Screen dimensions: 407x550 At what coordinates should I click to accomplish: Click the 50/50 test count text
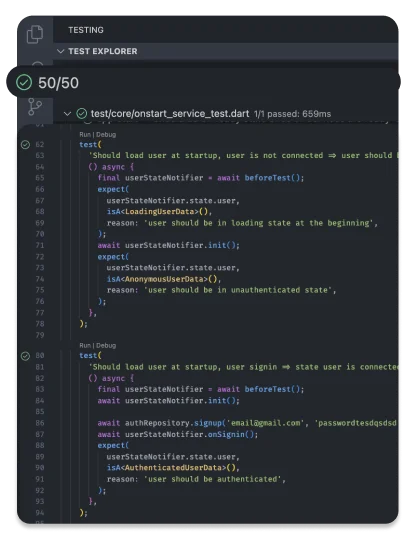click(x=58, y=83)
